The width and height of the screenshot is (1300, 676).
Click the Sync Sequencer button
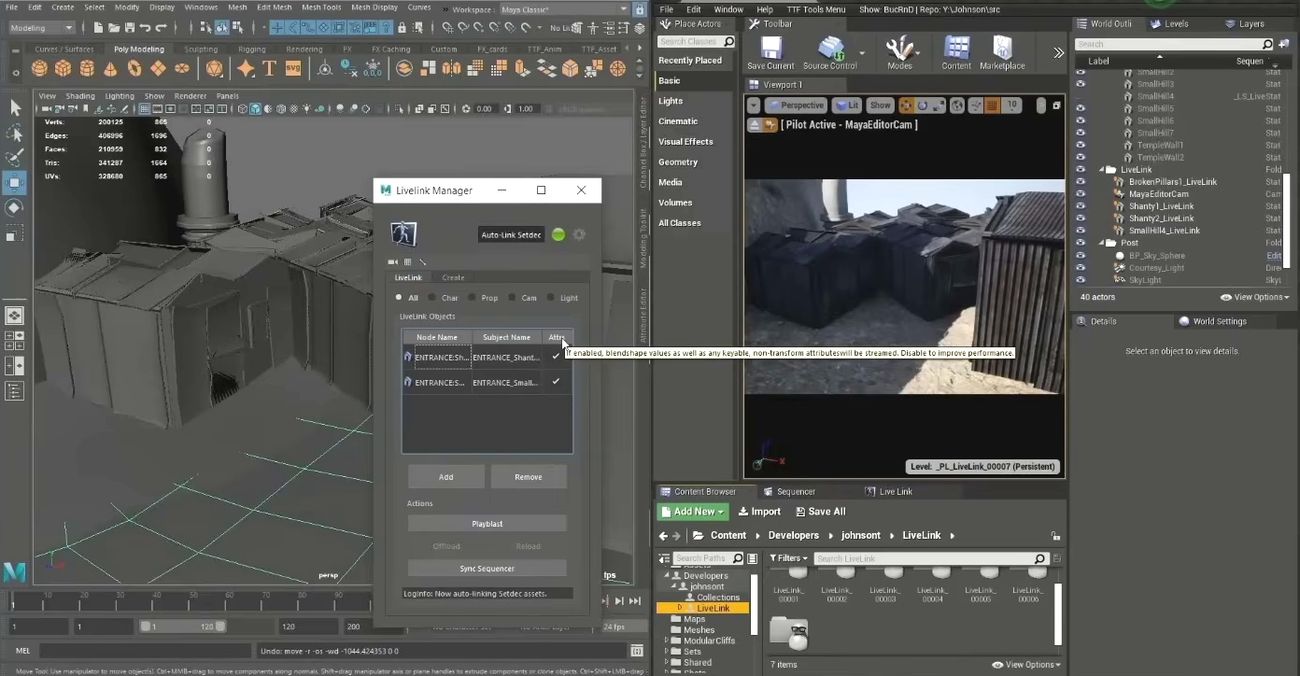click(487, 568)
